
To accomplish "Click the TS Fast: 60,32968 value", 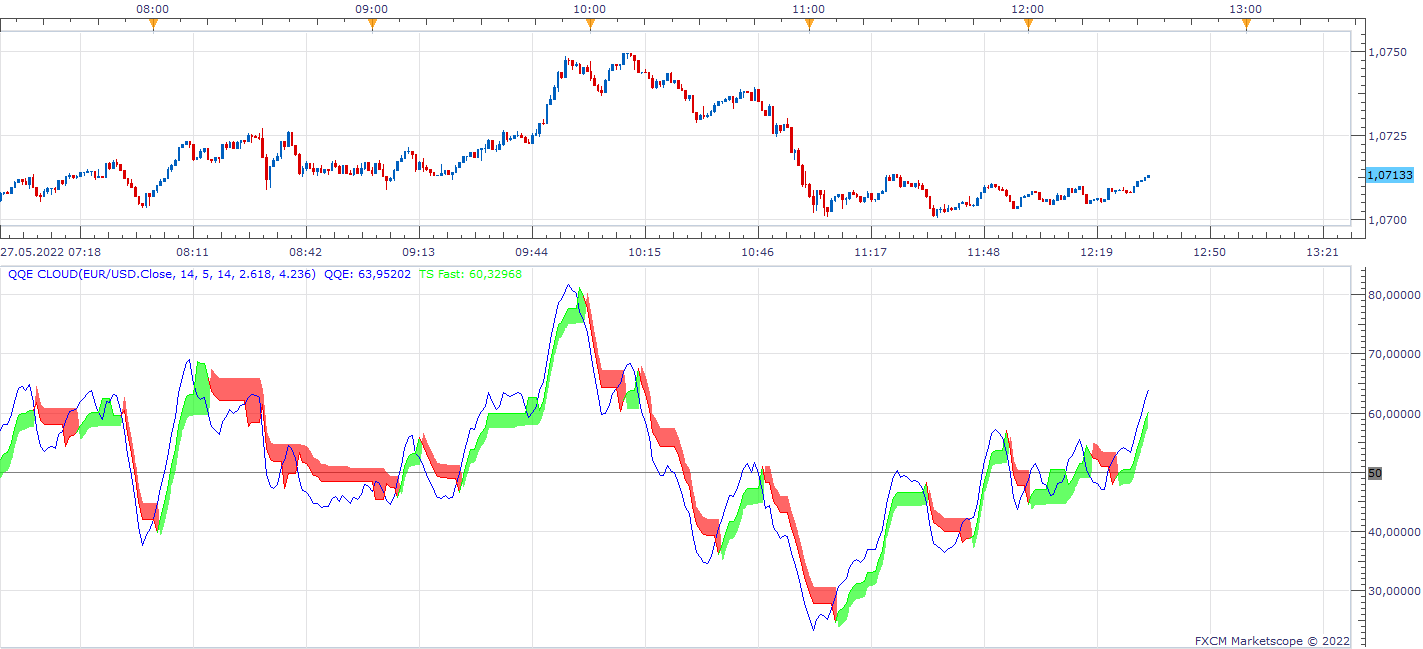I will click(470, 274).
